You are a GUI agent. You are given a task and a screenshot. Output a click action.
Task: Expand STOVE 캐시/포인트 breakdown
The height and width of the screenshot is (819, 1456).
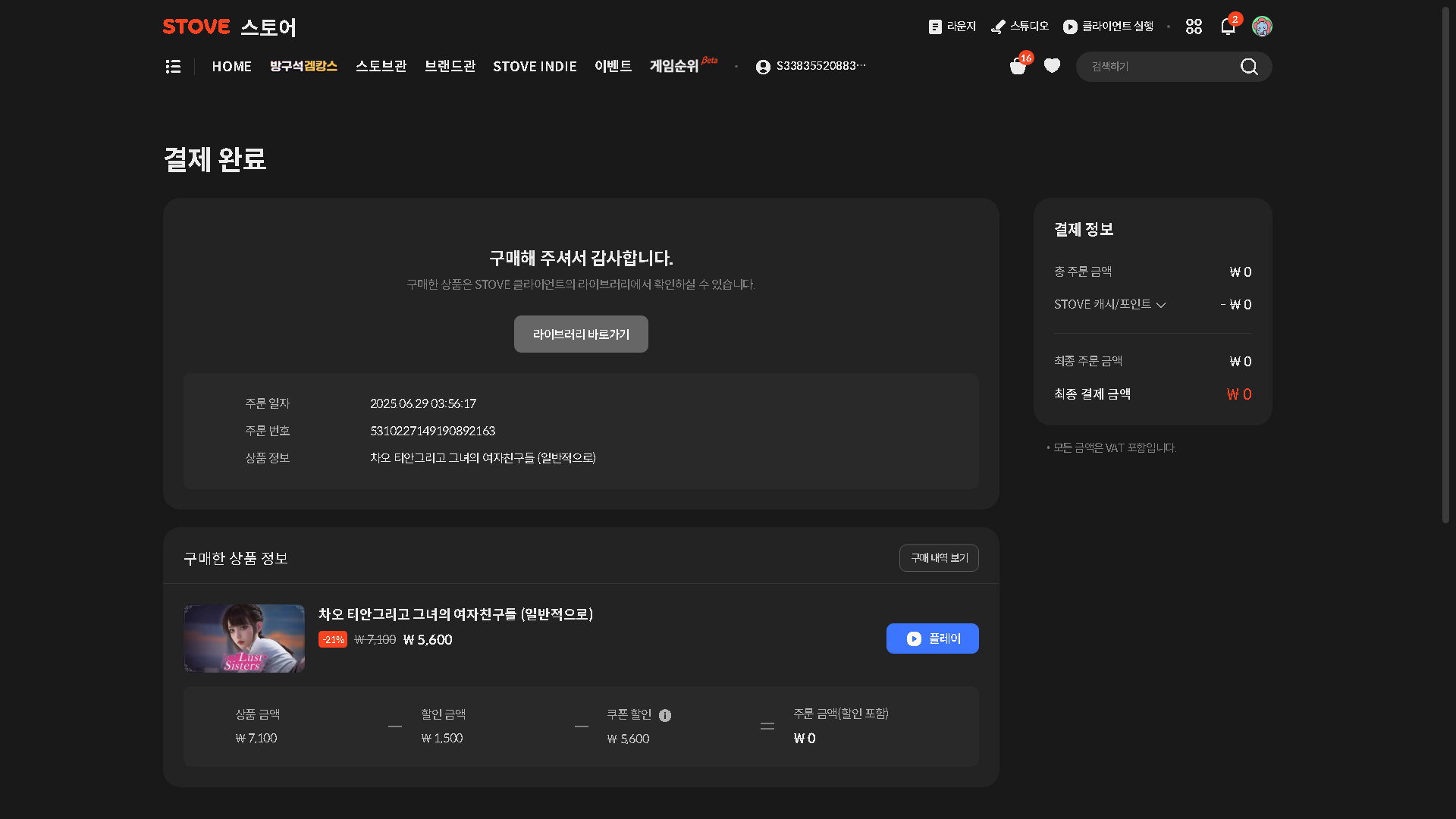[1109, 304]
